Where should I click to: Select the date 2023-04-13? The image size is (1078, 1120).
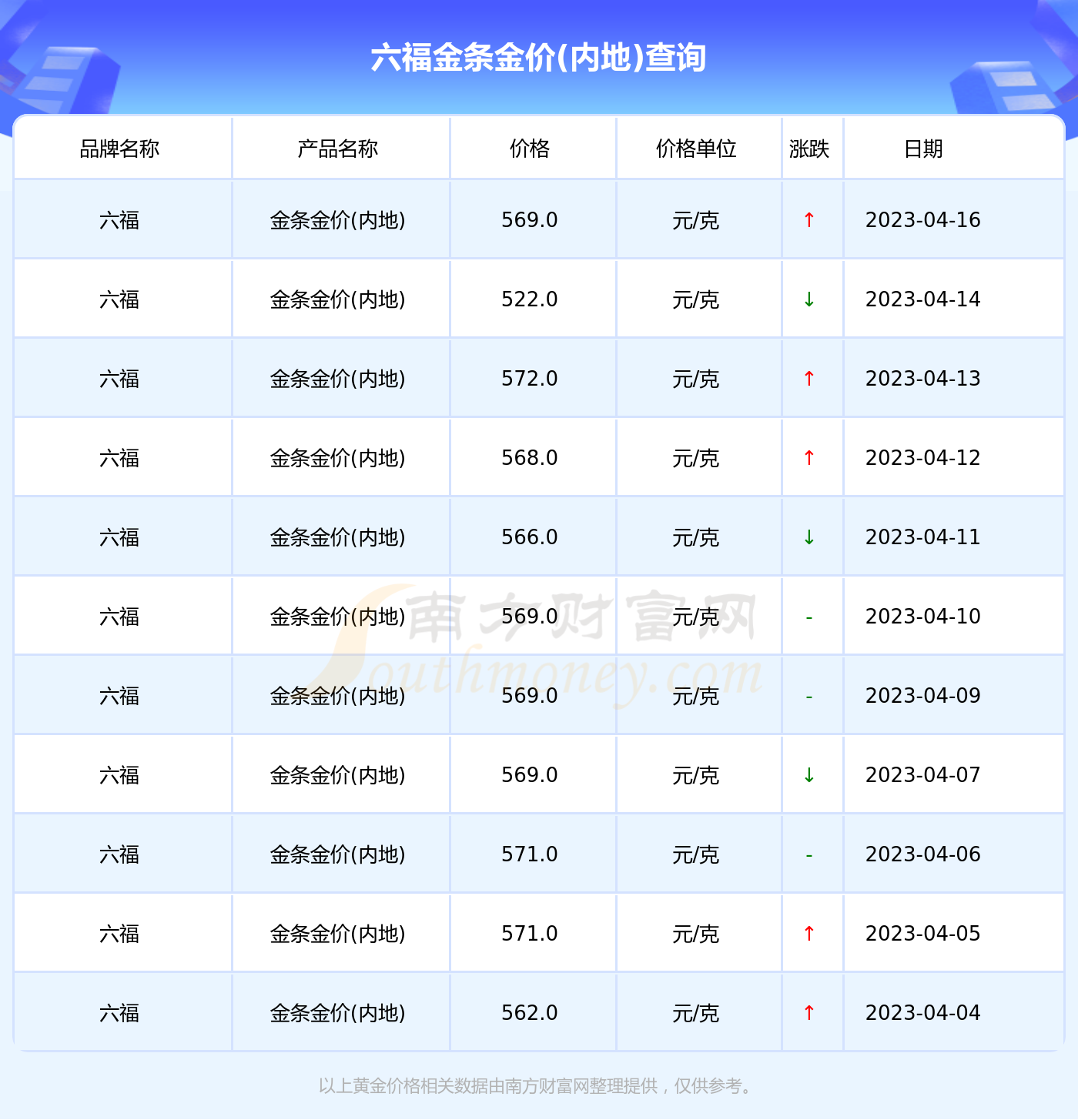923,379
